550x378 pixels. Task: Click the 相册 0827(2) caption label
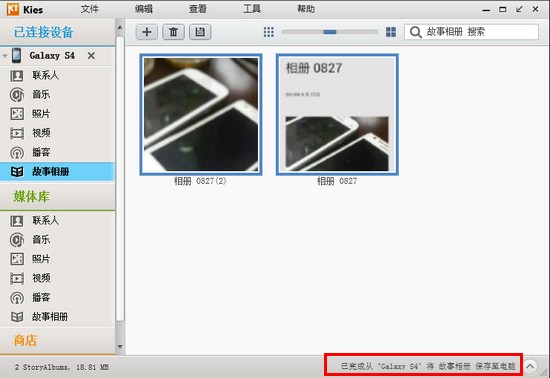pos(200,181)
